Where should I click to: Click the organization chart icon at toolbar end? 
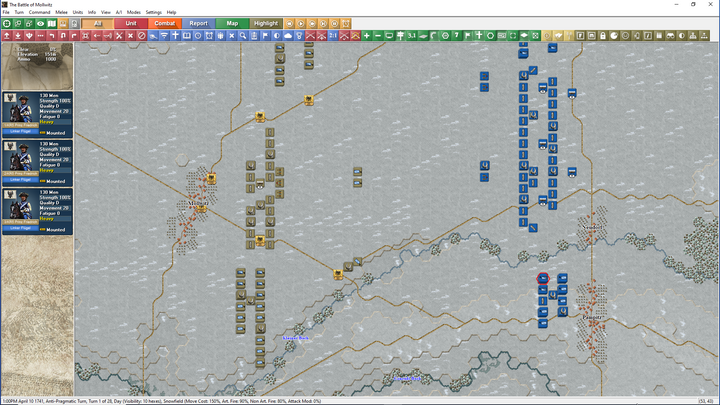click(704, 35)
